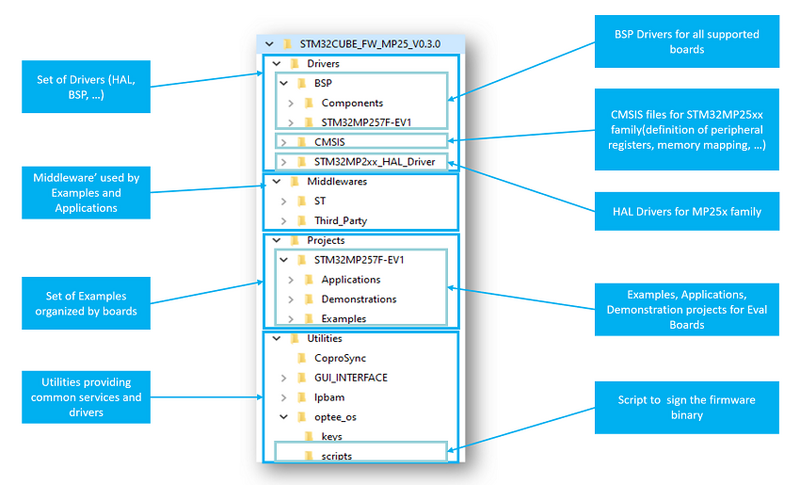This screenshot has height=485, width=800.
Task: Select the Components tree label
Action: (x=352, y=103)
